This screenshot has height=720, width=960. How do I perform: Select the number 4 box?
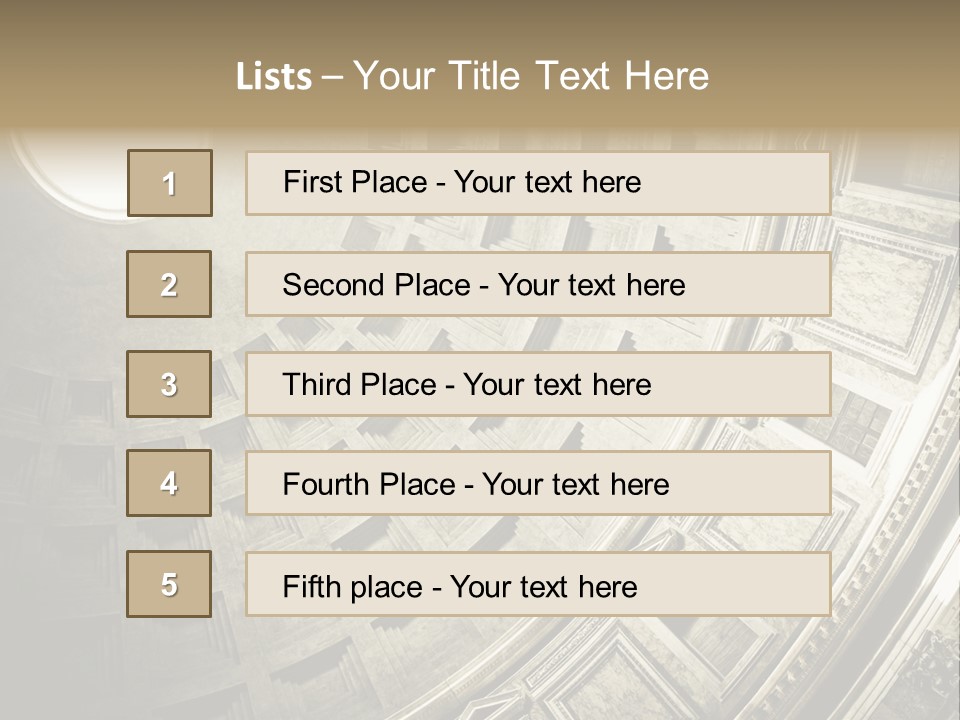pos(170,483)
